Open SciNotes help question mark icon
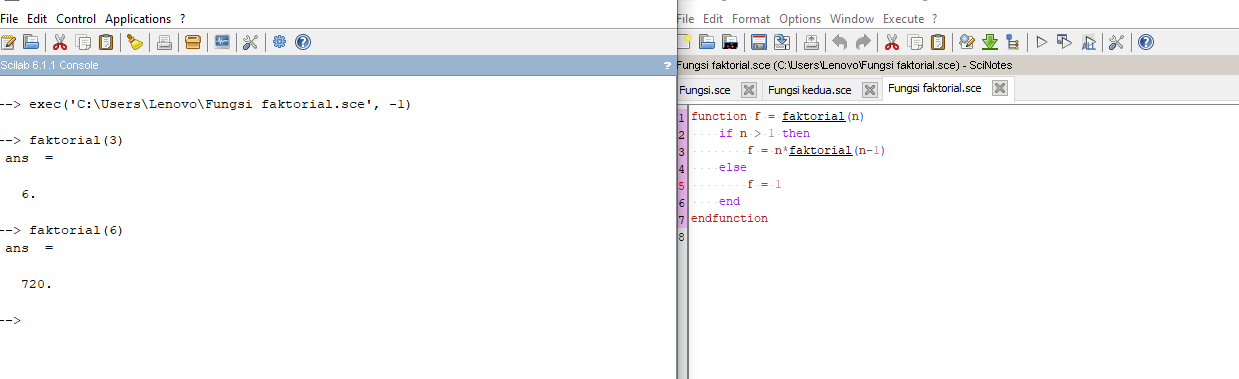Screen dimensions: 1239x379 1146,42
